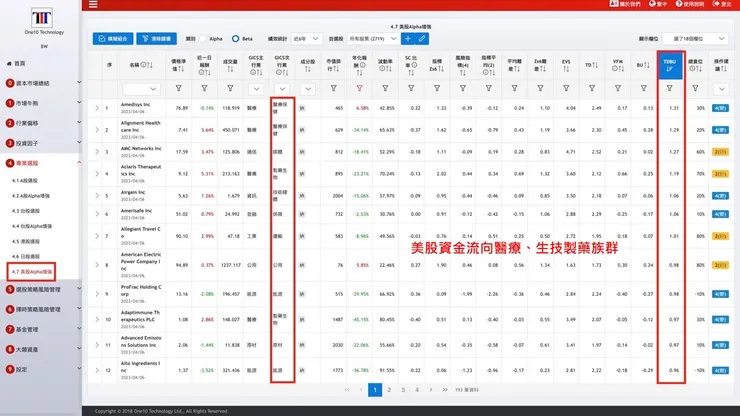This screenshot has height=416, width=740.
Task: Open the red active filter funnel icon
Action: 360,88
